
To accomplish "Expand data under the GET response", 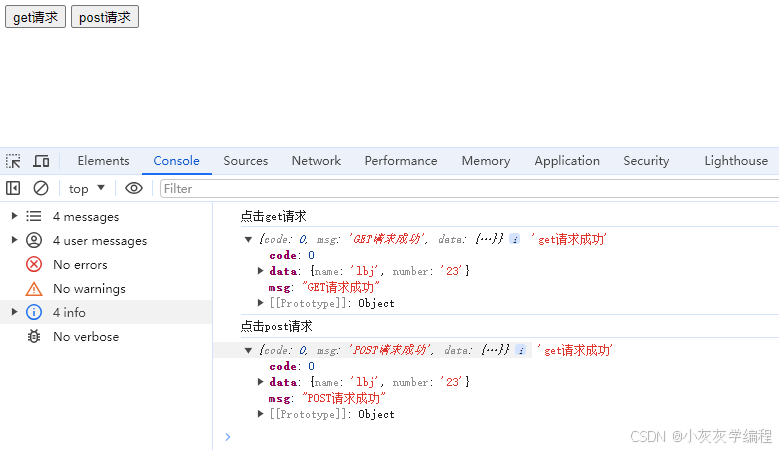I will coord(260,271).
